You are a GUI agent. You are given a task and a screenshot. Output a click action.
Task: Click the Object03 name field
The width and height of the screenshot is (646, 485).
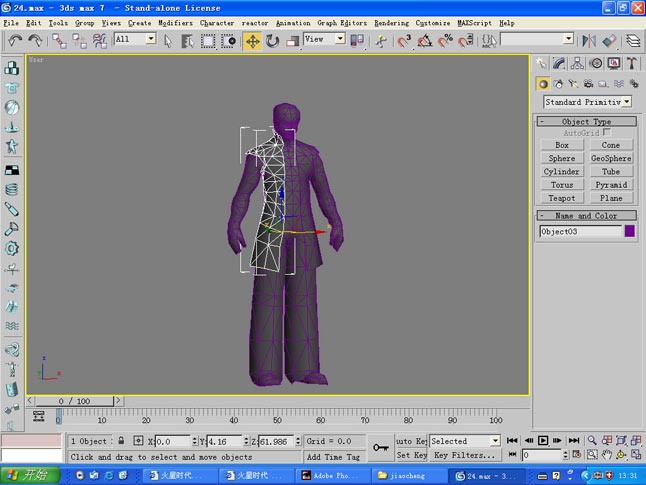pyautogui.click(x=580, y=231)
